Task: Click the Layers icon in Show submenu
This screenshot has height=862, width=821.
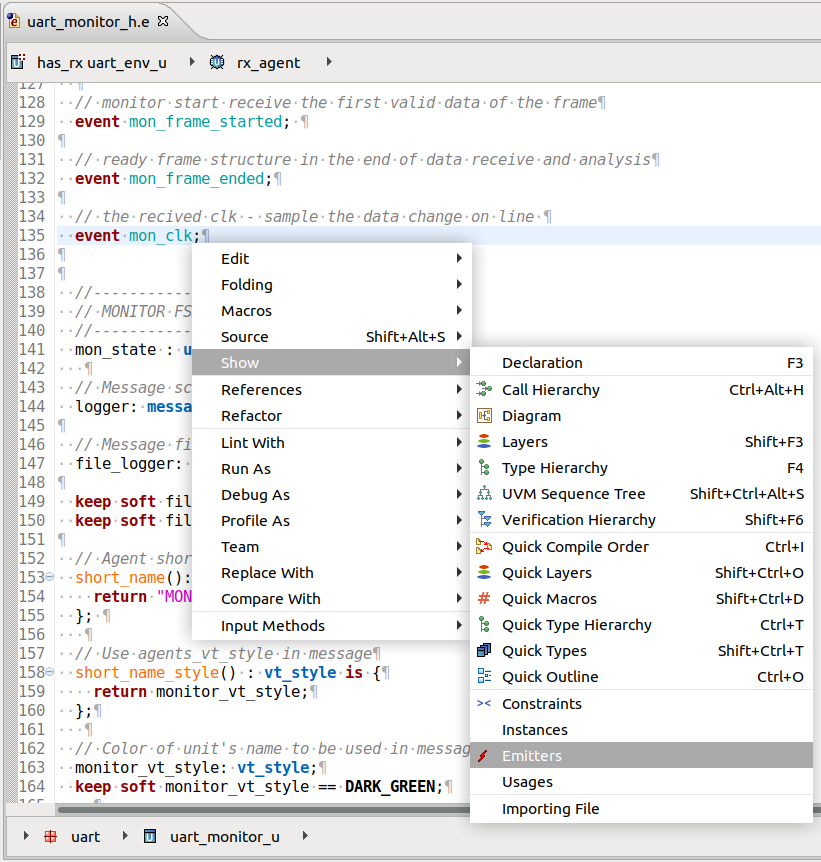Action: 486,442
